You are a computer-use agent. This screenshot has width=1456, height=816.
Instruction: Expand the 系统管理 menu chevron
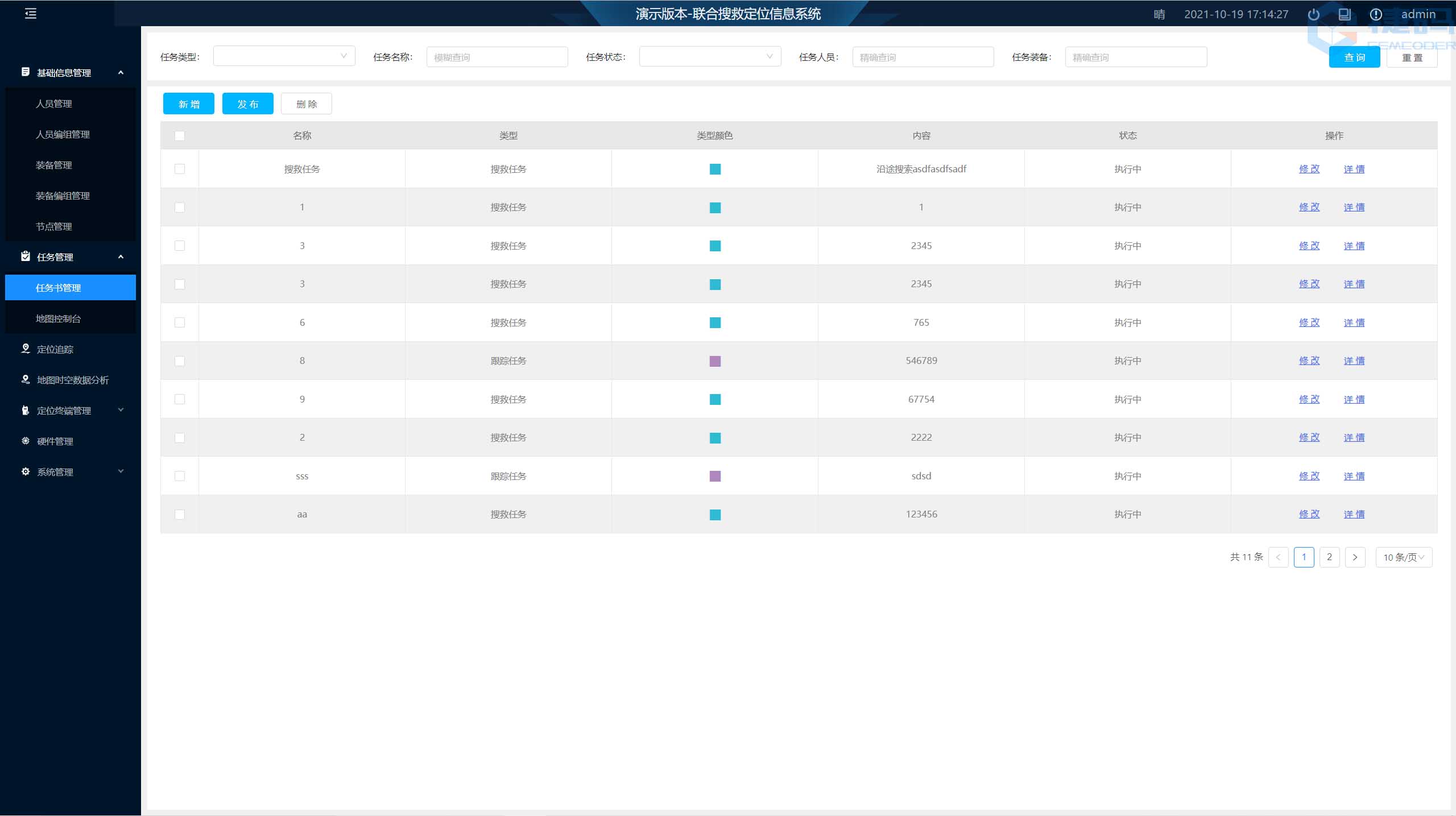click(x=121, y=471)
